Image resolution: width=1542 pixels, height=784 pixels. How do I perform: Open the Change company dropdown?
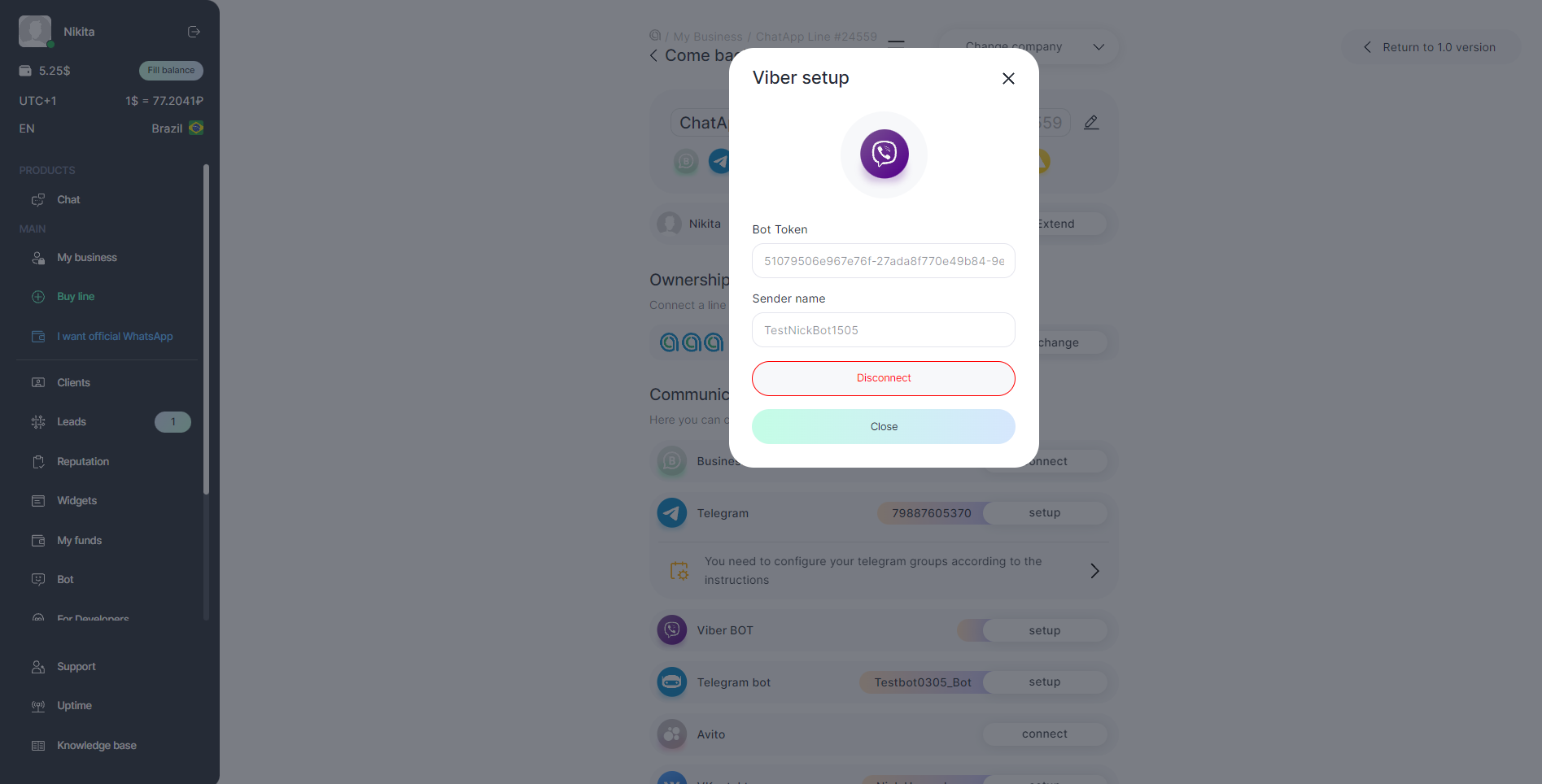pyautogui.click(x=1029, y=47)
